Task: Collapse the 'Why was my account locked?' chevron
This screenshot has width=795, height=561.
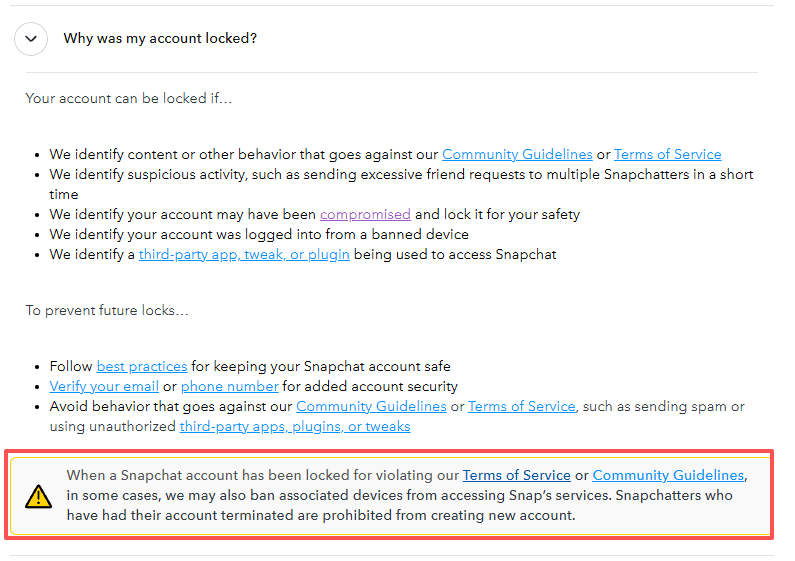Action: (31, 39)
